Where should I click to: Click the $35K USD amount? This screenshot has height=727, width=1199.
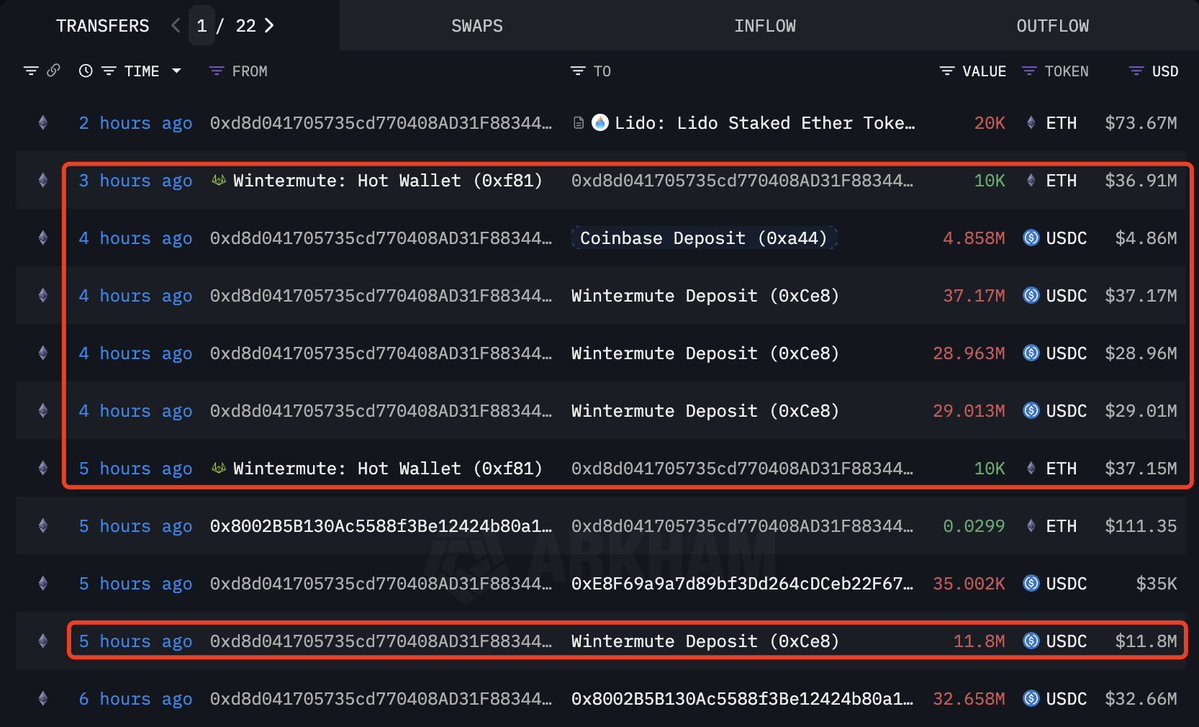click(x=1156, y=583)
